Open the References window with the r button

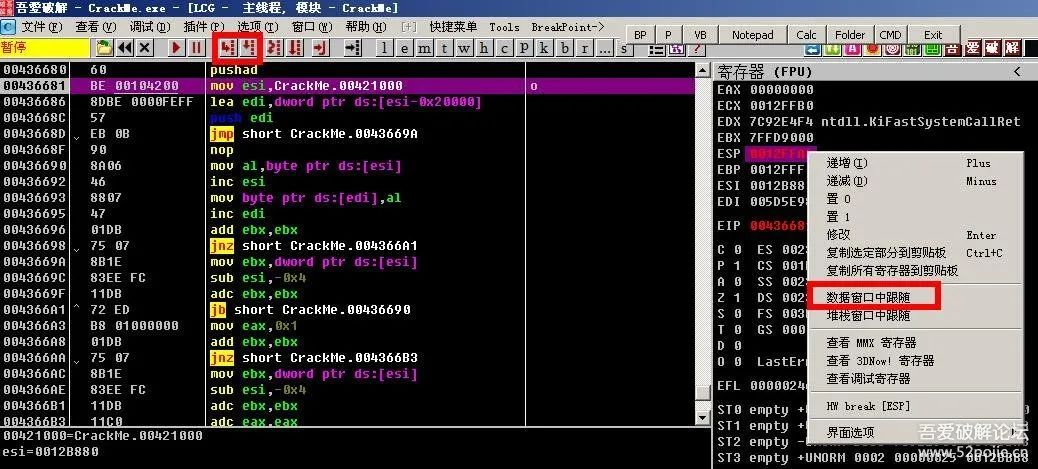[x=585, y=48]
